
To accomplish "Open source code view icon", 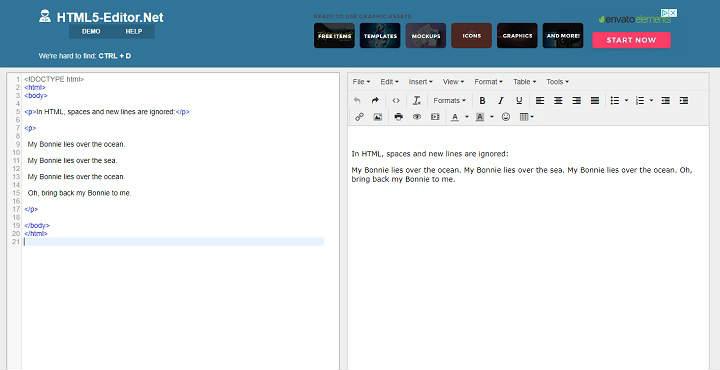I will [396, 101].
